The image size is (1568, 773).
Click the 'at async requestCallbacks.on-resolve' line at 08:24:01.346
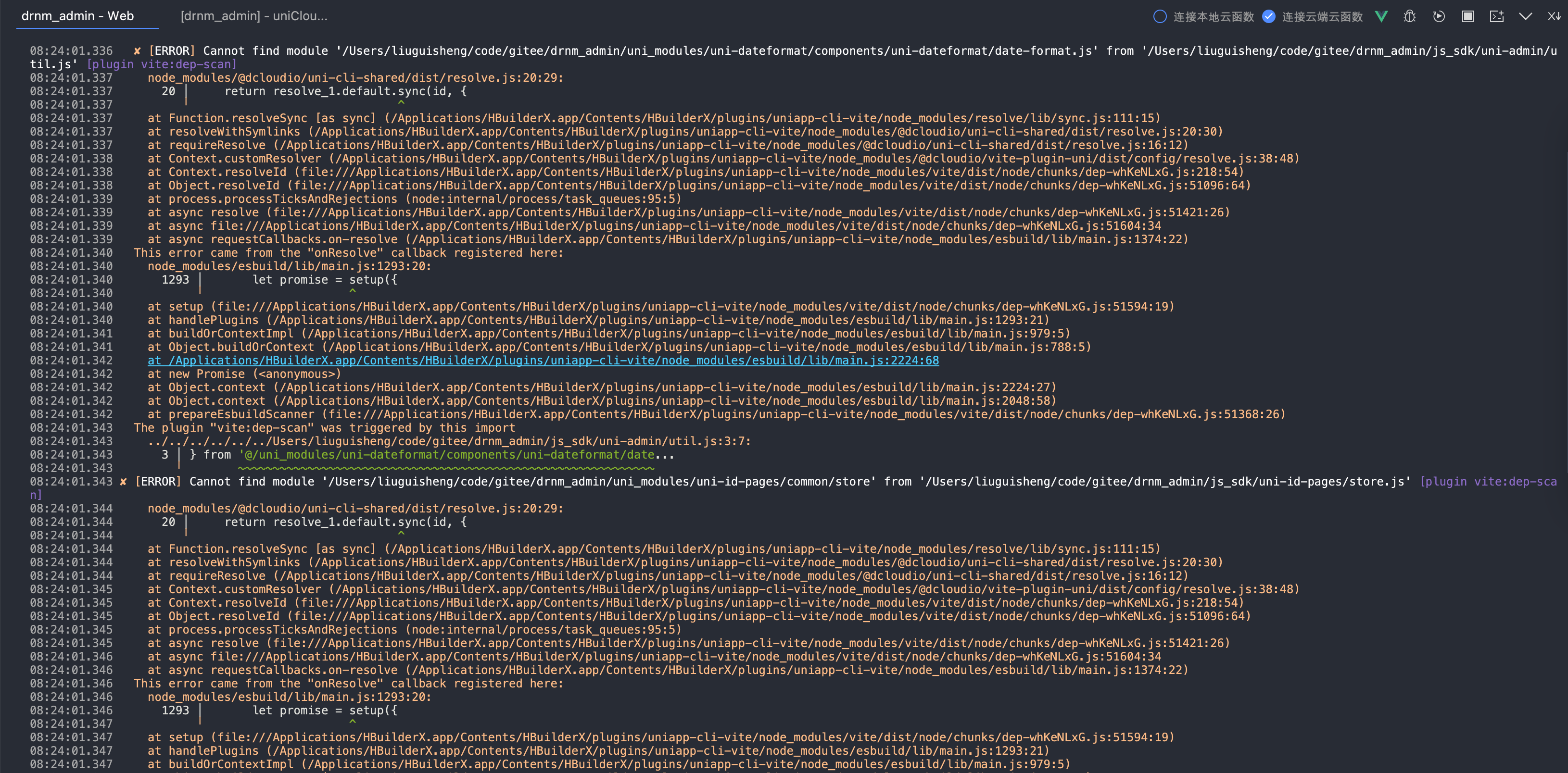tap(668, 670)
